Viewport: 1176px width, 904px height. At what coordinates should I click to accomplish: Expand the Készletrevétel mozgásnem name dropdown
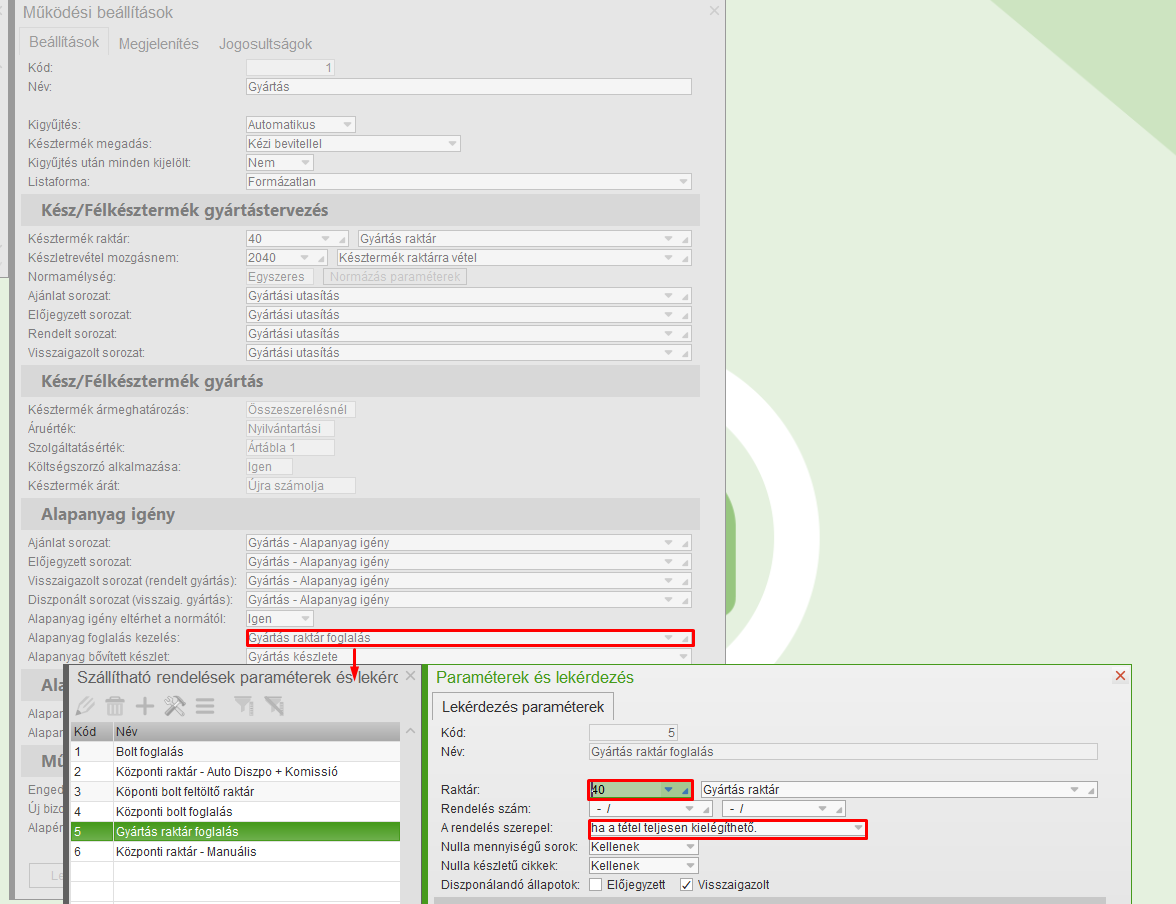tap(668, 257)
